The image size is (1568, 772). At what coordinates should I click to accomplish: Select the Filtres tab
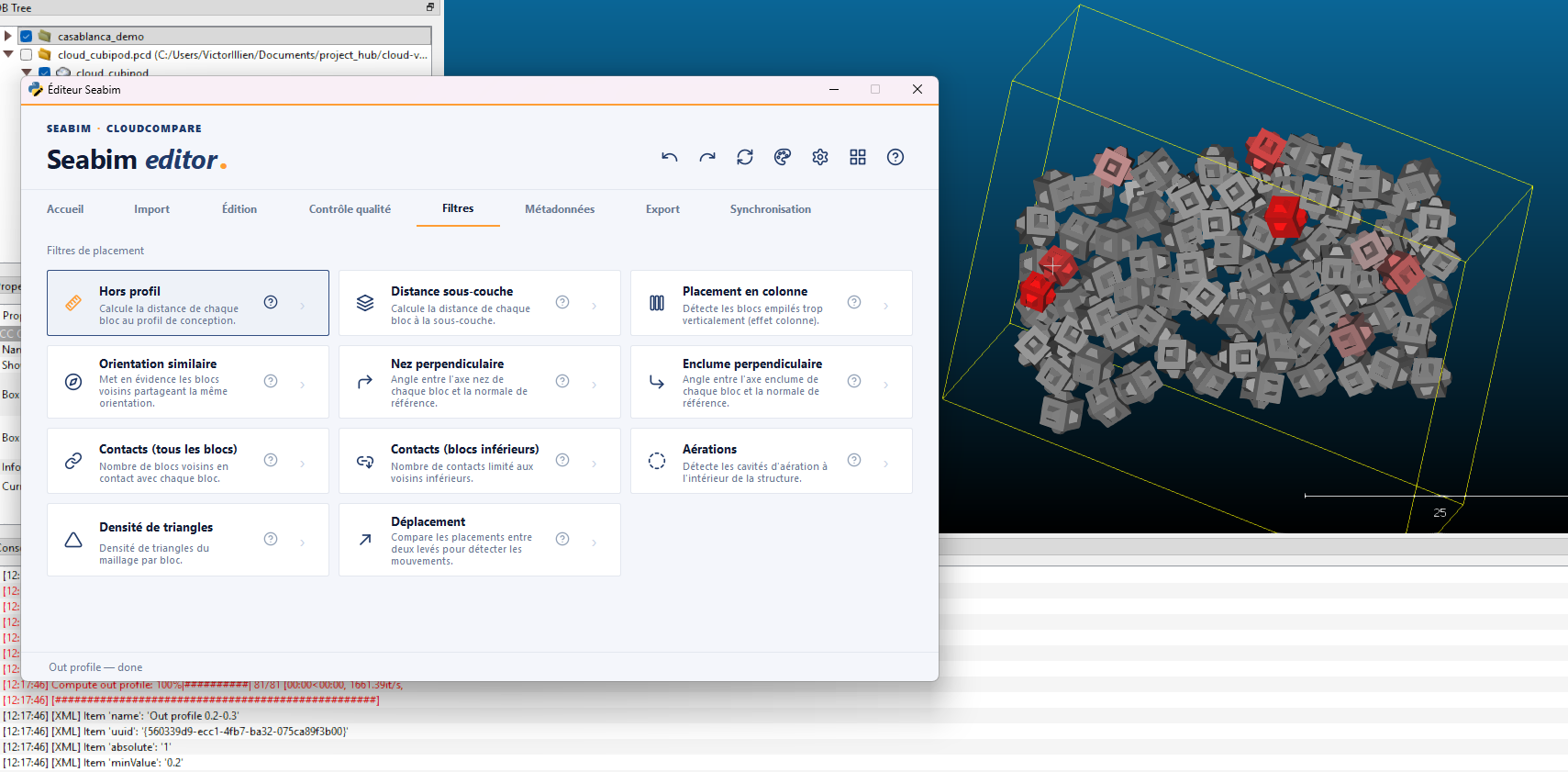[x=458, y=208]
